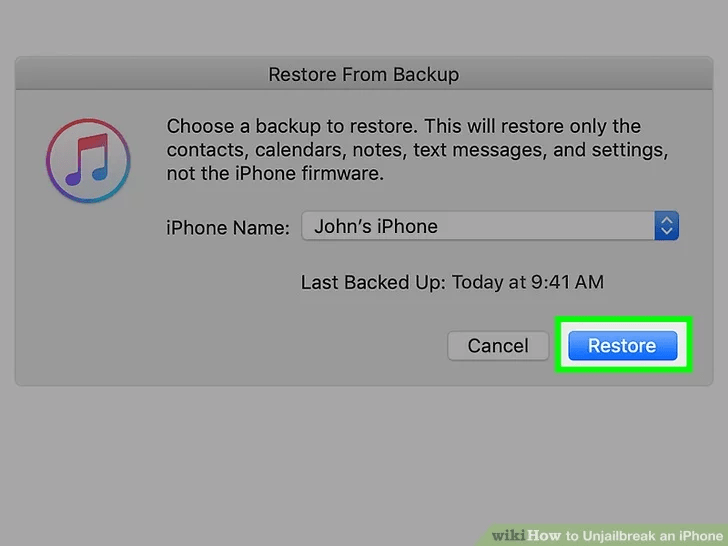Click the word Today in backup date
Viewport: 728px width, 546px height.
pyautogui.click(x=478, y=283)
